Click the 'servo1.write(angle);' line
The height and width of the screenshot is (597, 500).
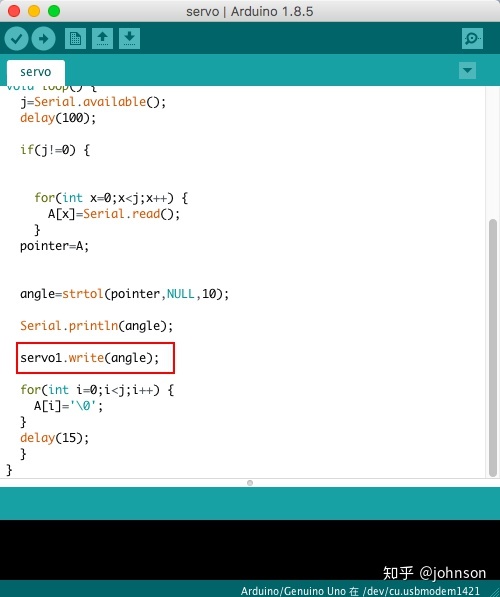coord(89,358)
